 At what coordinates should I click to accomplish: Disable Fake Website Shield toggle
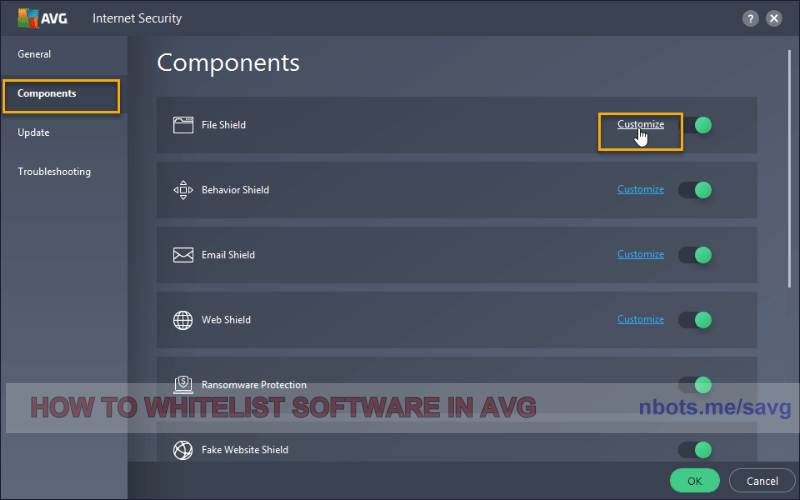click(x=695, y=449)
